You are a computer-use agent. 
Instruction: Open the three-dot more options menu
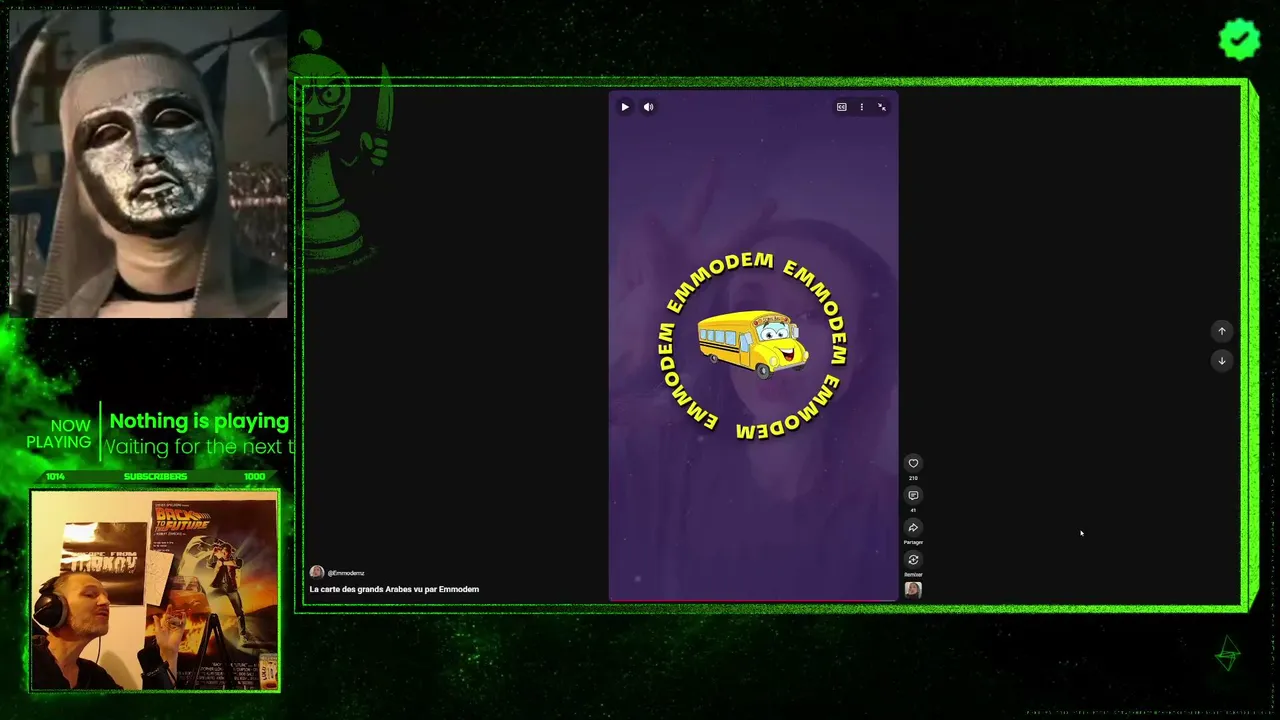pos(861,107)
